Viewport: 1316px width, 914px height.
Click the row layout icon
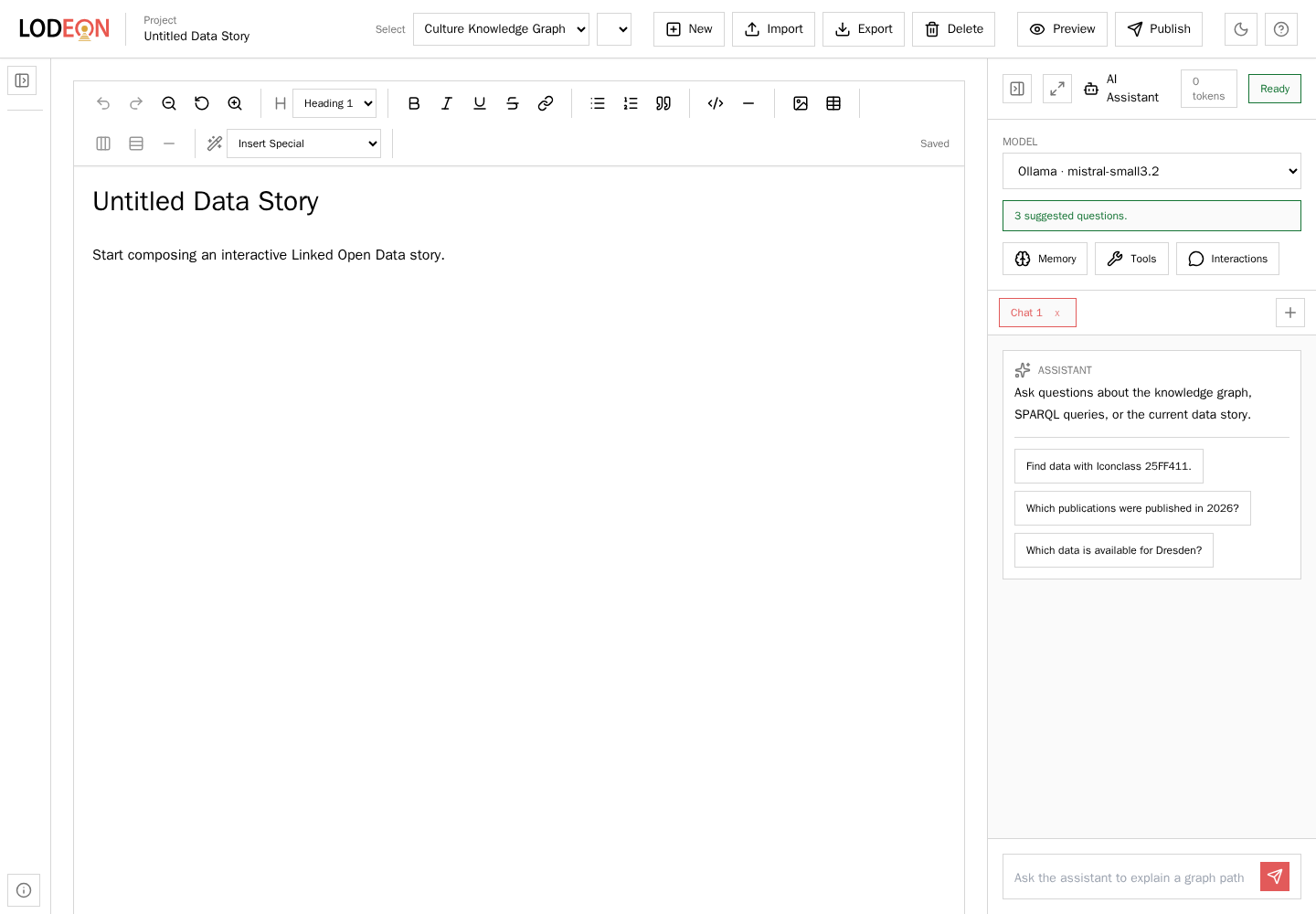point(136,143)
